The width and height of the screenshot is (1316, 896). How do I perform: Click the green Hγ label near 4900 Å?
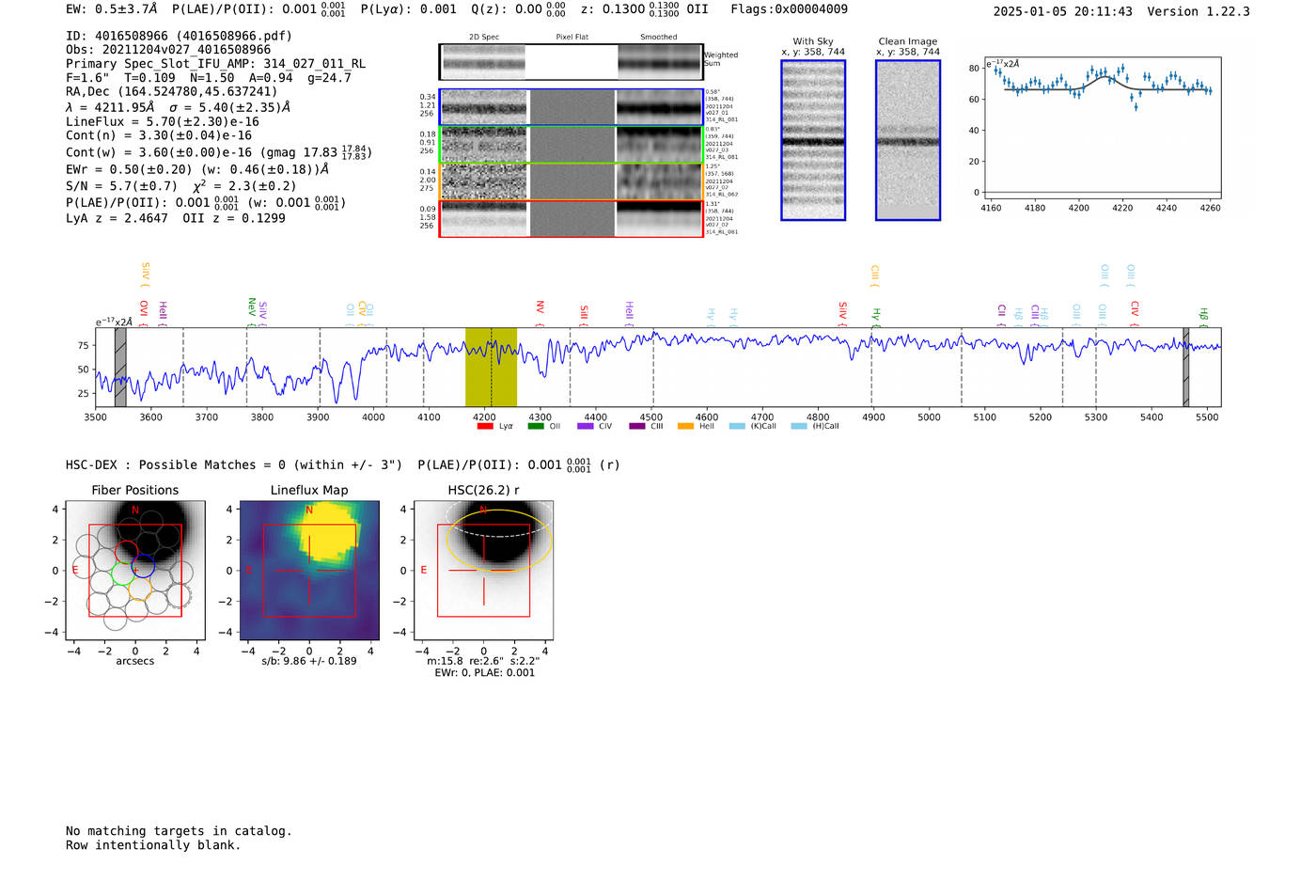point(876,316)
